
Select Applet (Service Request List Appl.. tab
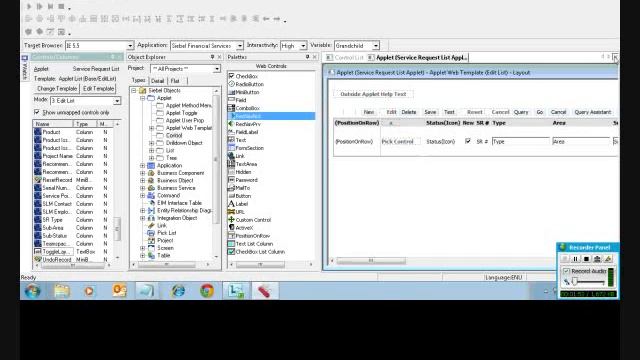pyautogui.click(x=418, y=58)
